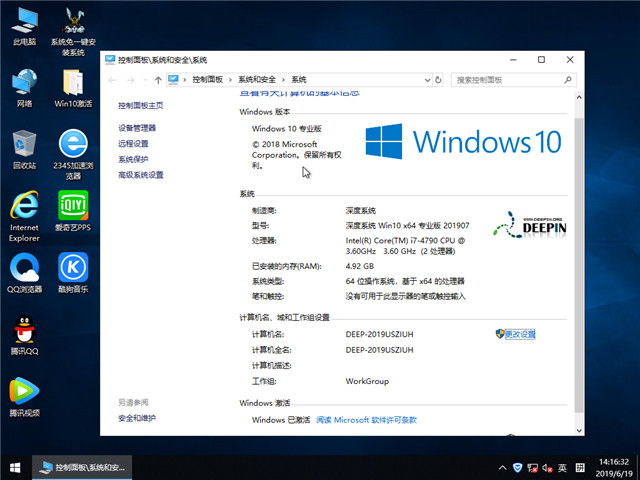Select 控制面板 in the breadcrumb path
The width and height of the screenshot is (640, 480).
coord(207,80)
